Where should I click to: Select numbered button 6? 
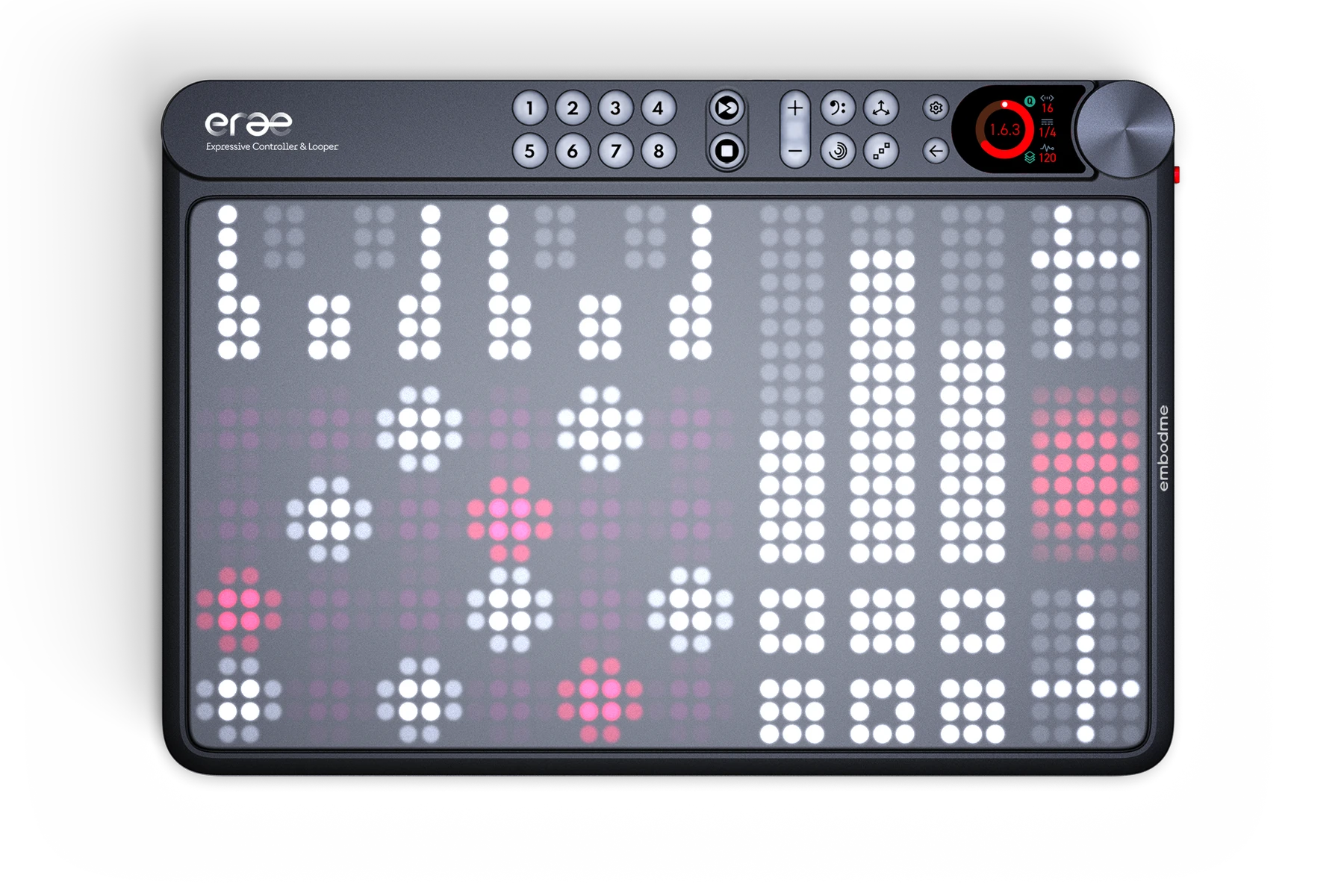pos(573,152)
